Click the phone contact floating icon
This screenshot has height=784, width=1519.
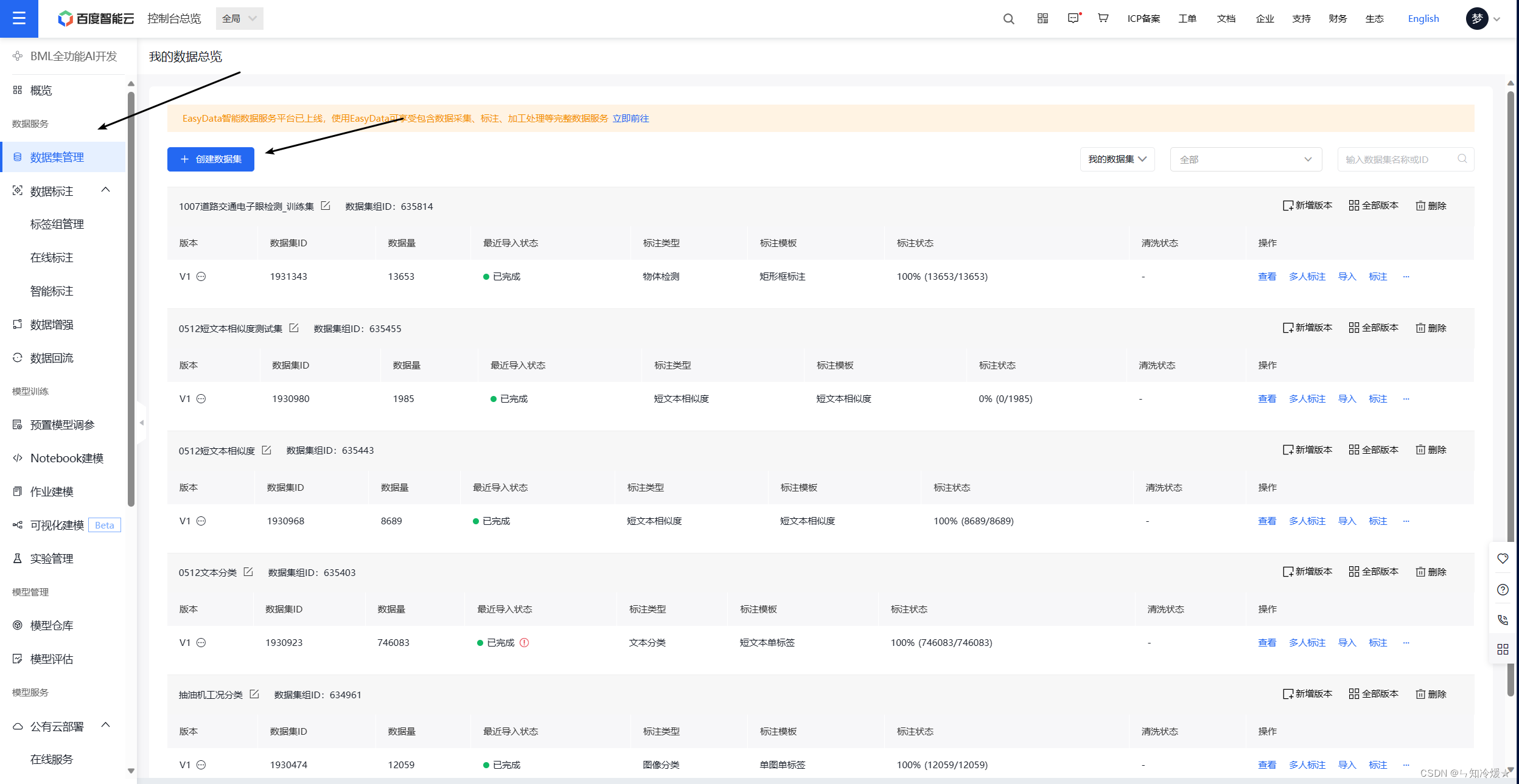pos(1503,620)
